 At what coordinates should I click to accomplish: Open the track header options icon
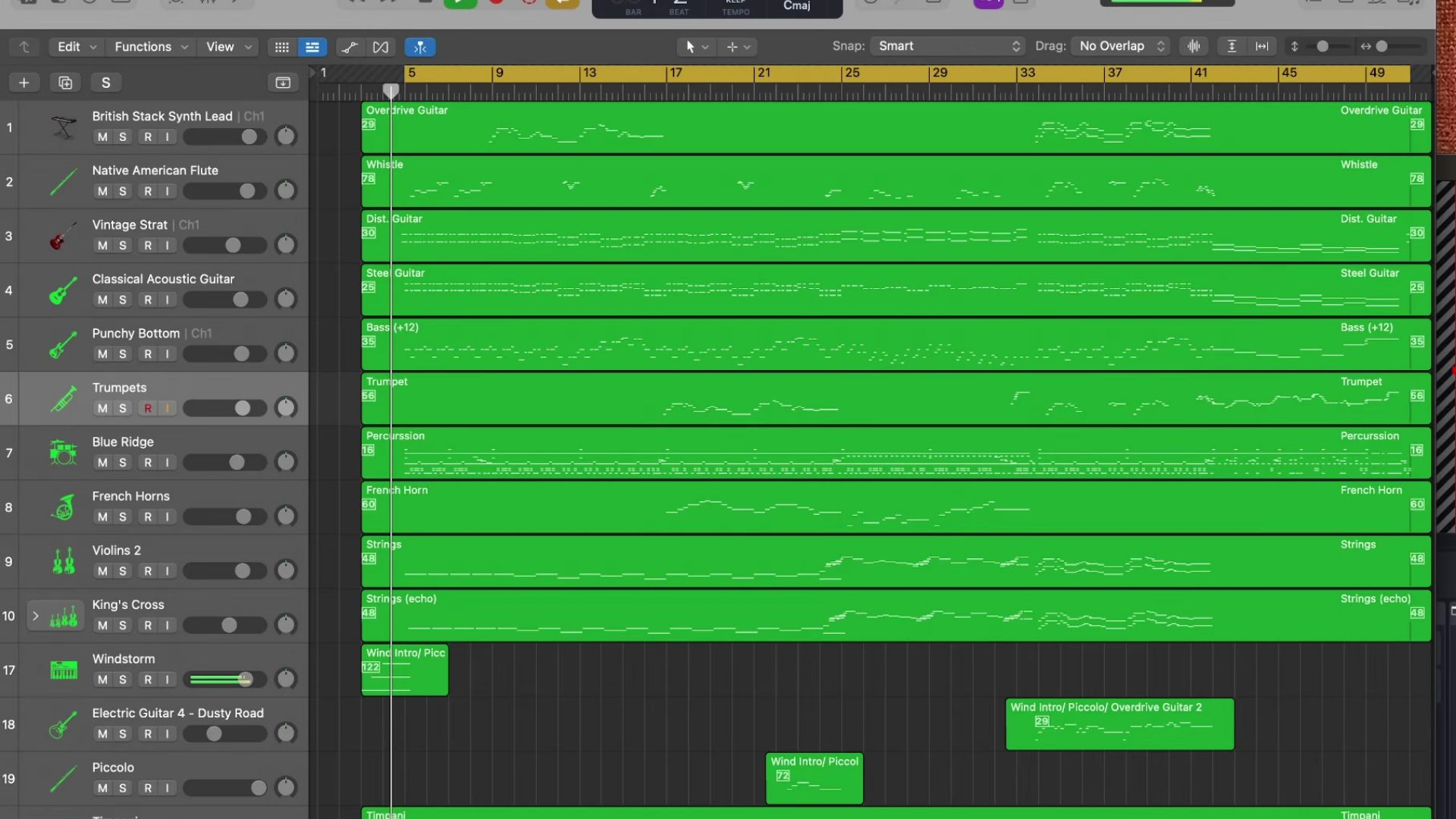283,83
